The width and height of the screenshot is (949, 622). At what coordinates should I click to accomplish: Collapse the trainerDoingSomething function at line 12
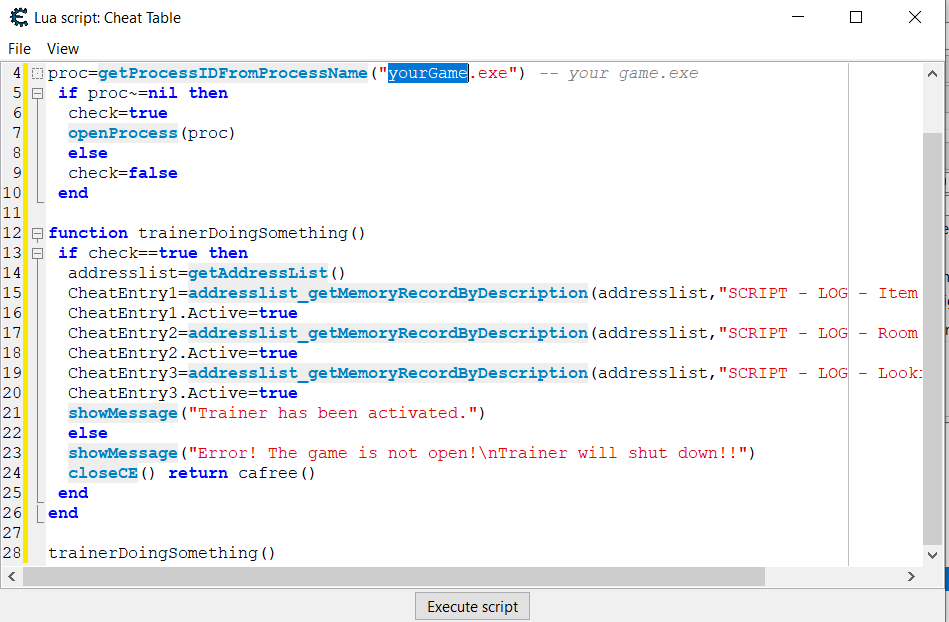coord(36,232)
